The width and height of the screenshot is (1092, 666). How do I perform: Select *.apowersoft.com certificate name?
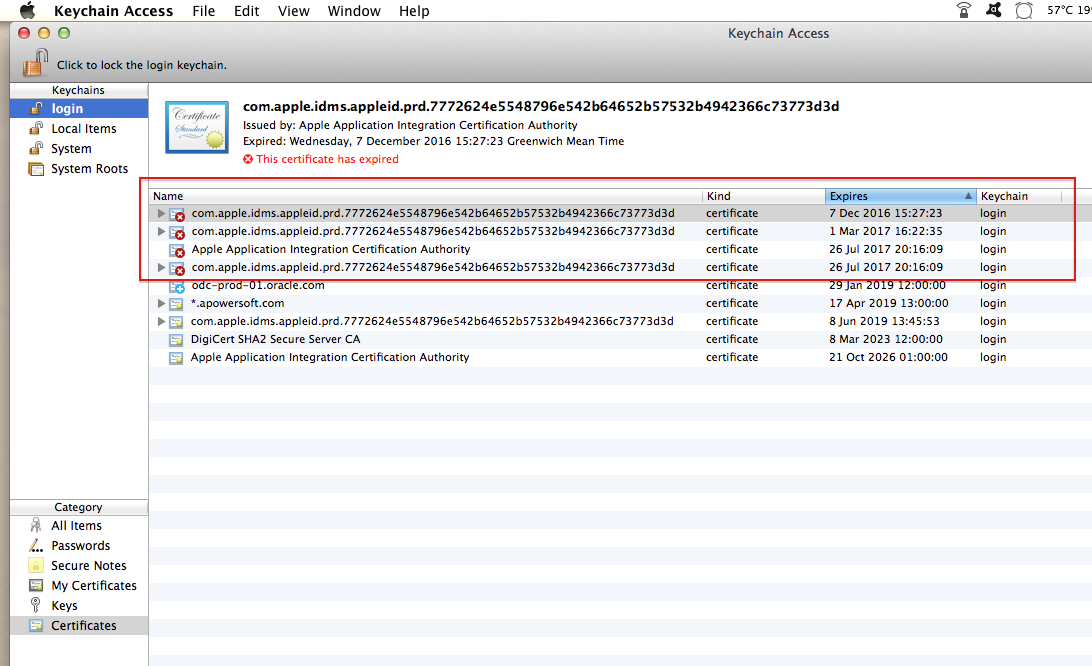(237, 304)
